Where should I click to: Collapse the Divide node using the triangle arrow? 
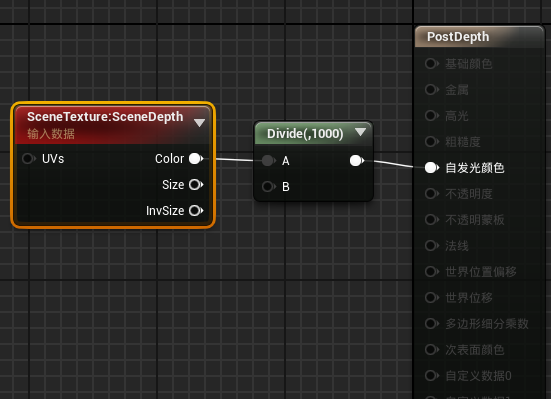[360, 132]
